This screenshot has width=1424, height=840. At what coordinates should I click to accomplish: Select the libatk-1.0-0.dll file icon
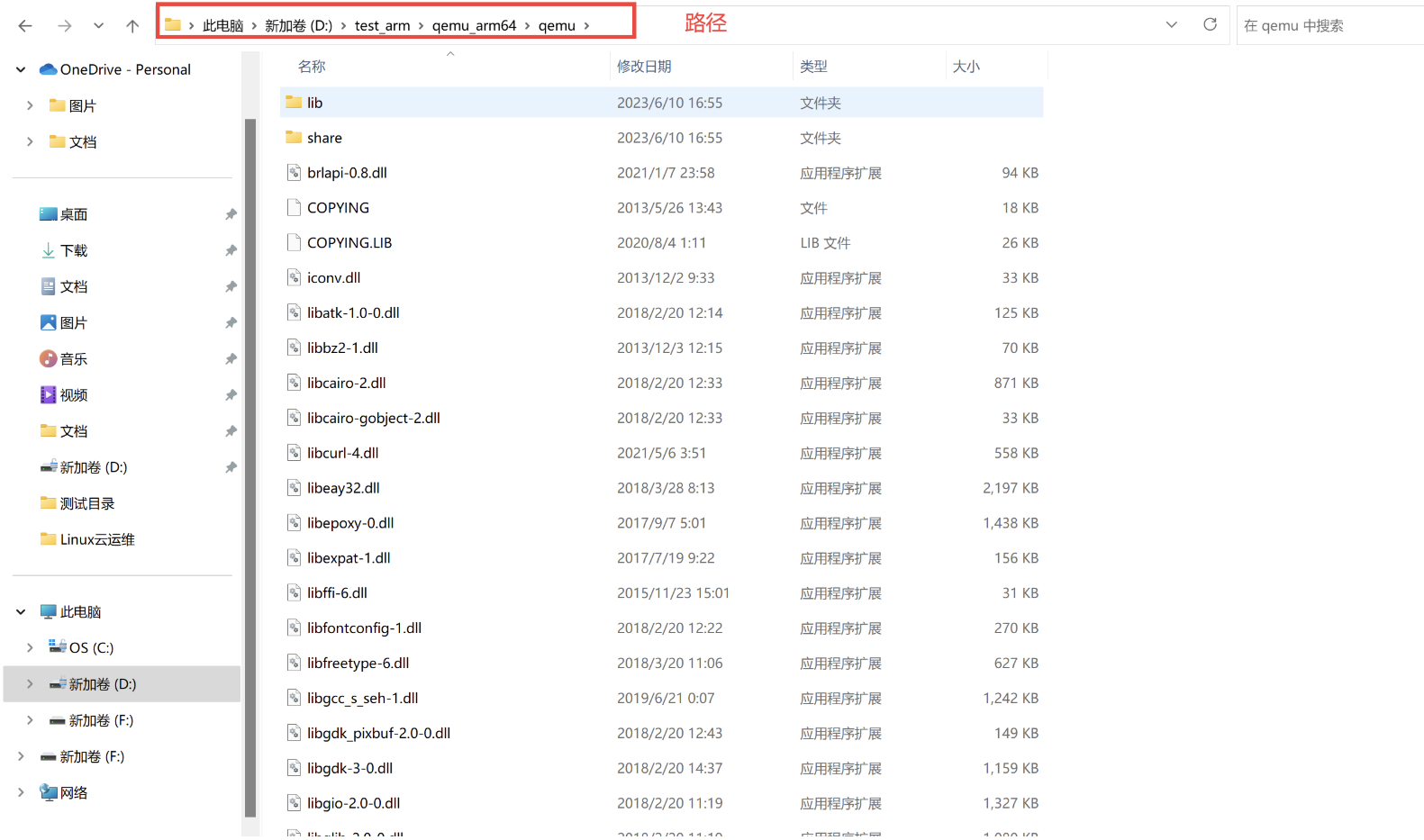pos(294,312)
